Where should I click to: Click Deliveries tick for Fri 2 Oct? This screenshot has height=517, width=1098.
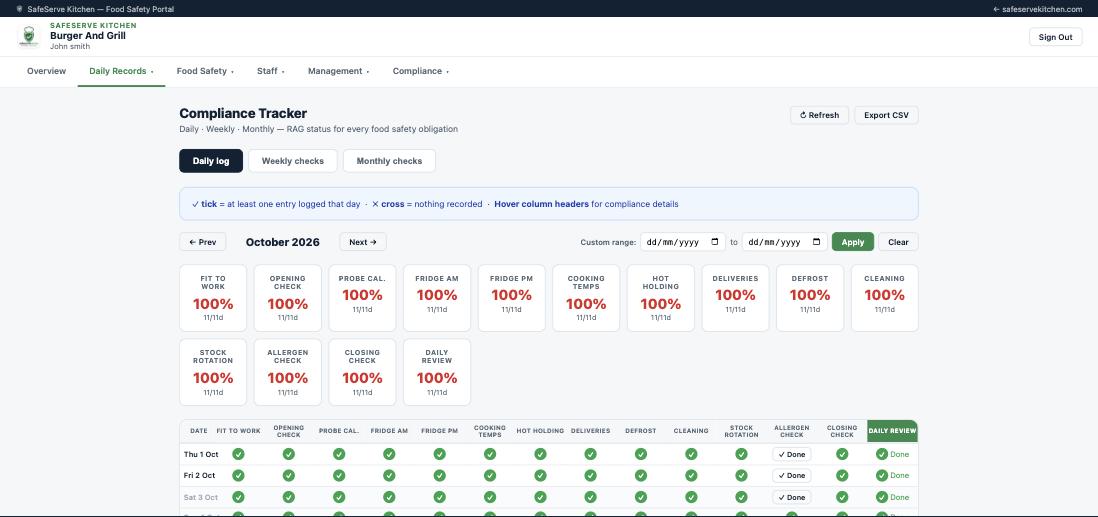(590, 475)
